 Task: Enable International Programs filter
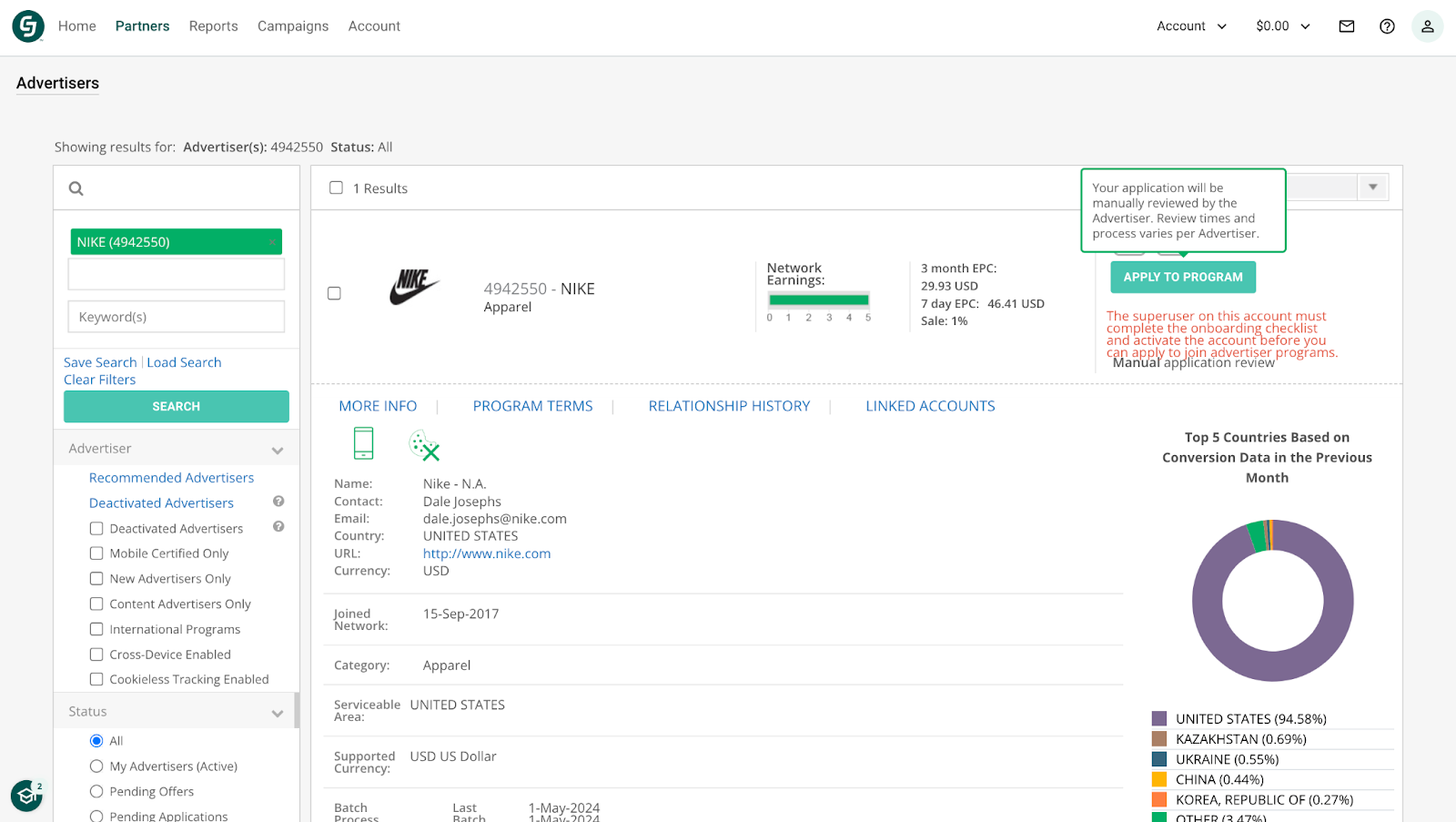point(96,629)
